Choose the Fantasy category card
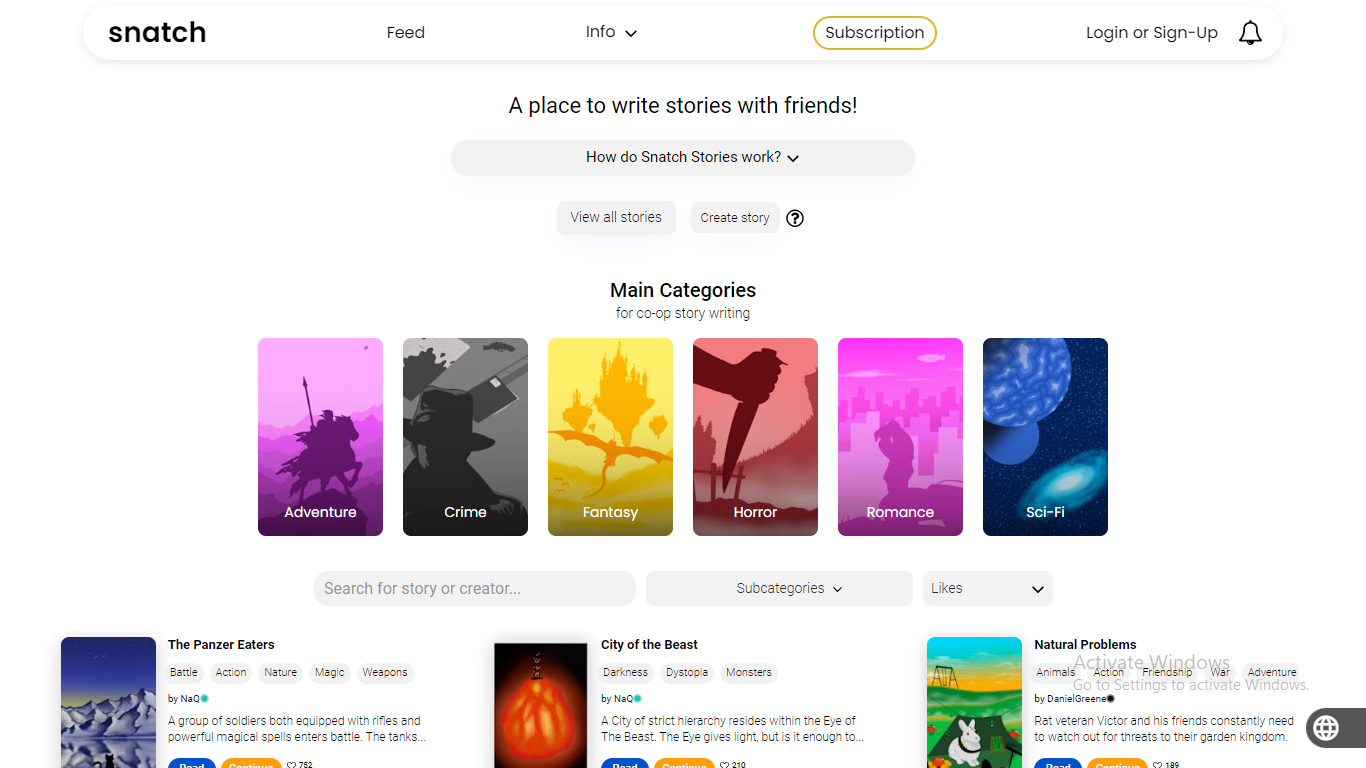 pos(610,436)
